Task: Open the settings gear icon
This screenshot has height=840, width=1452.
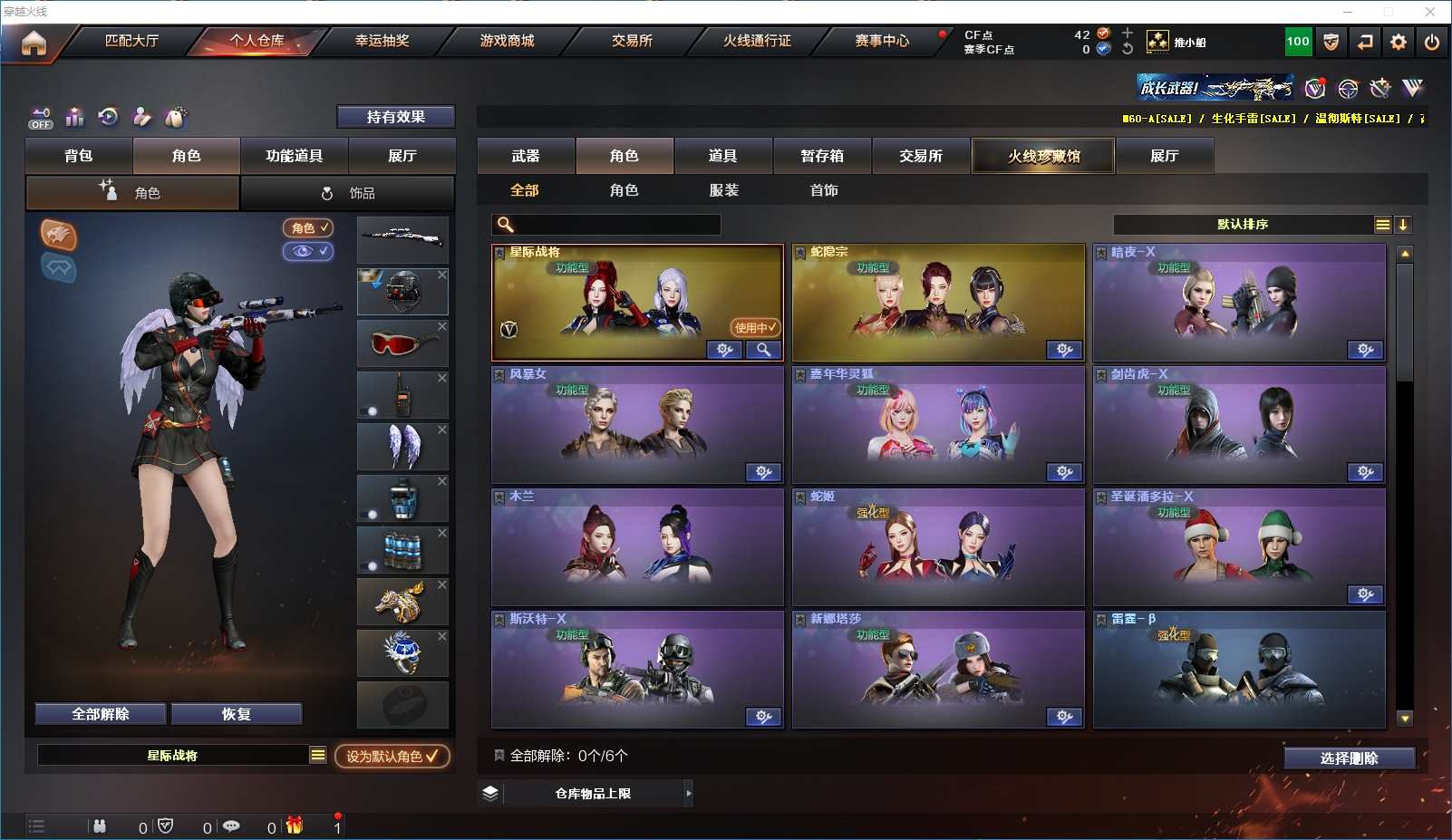Action: point(1399,42)
